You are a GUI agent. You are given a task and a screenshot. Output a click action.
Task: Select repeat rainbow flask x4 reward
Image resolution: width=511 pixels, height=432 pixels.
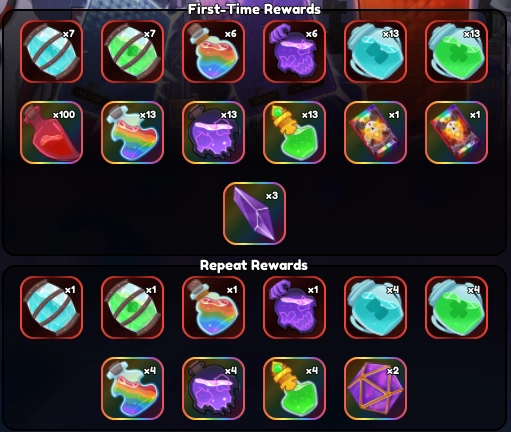click(132, 388)
